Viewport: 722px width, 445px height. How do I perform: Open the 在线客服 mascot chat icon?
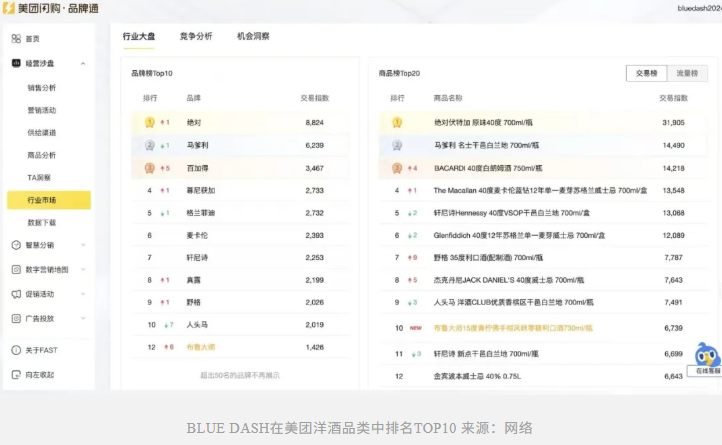(x=707, y=355)
